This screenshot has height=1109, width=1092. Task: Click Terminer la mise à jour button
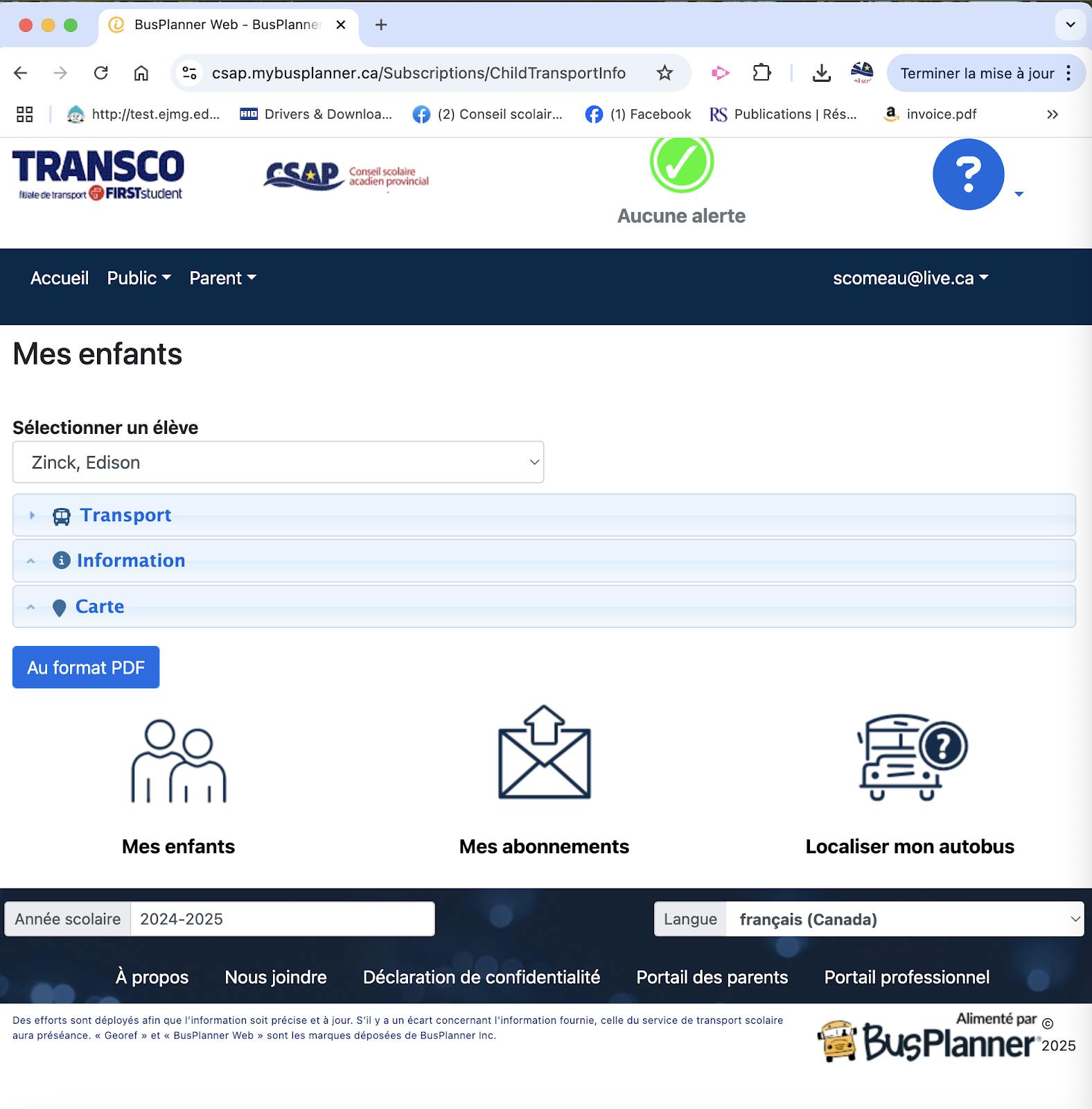[977, 73]
